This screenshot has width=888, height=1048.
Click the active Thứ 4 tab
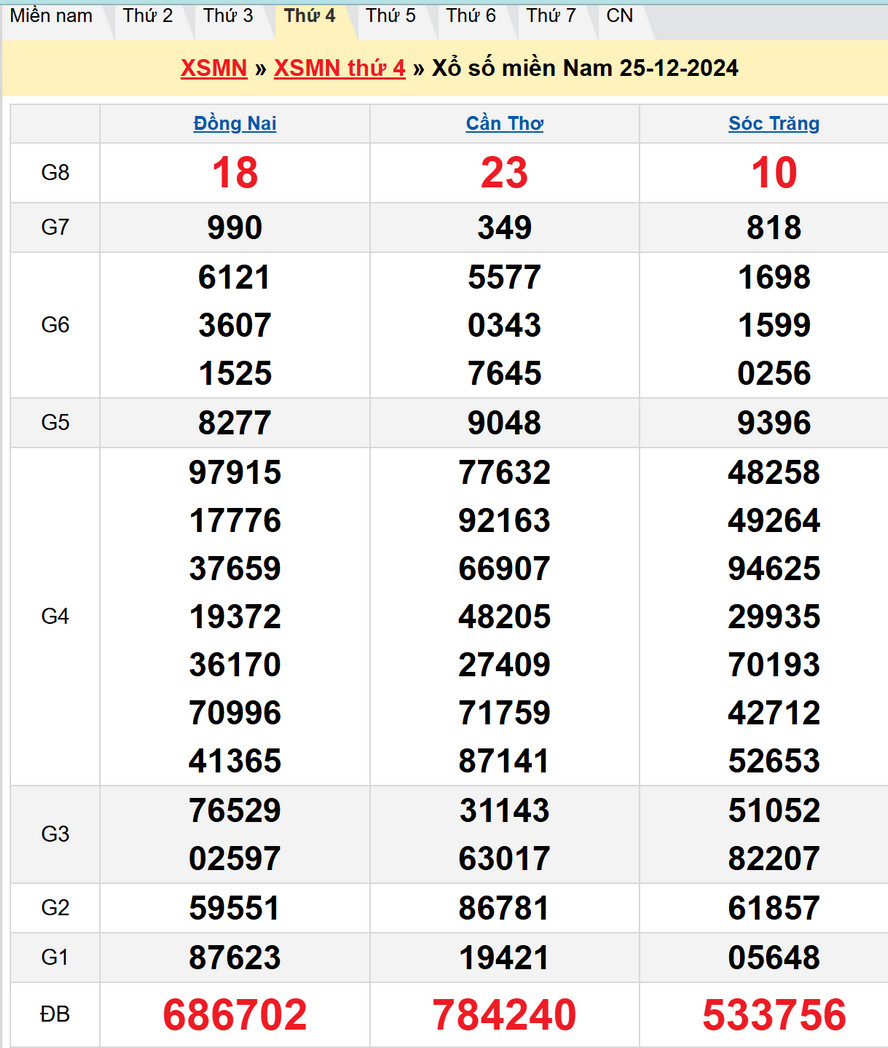[310, 16]
